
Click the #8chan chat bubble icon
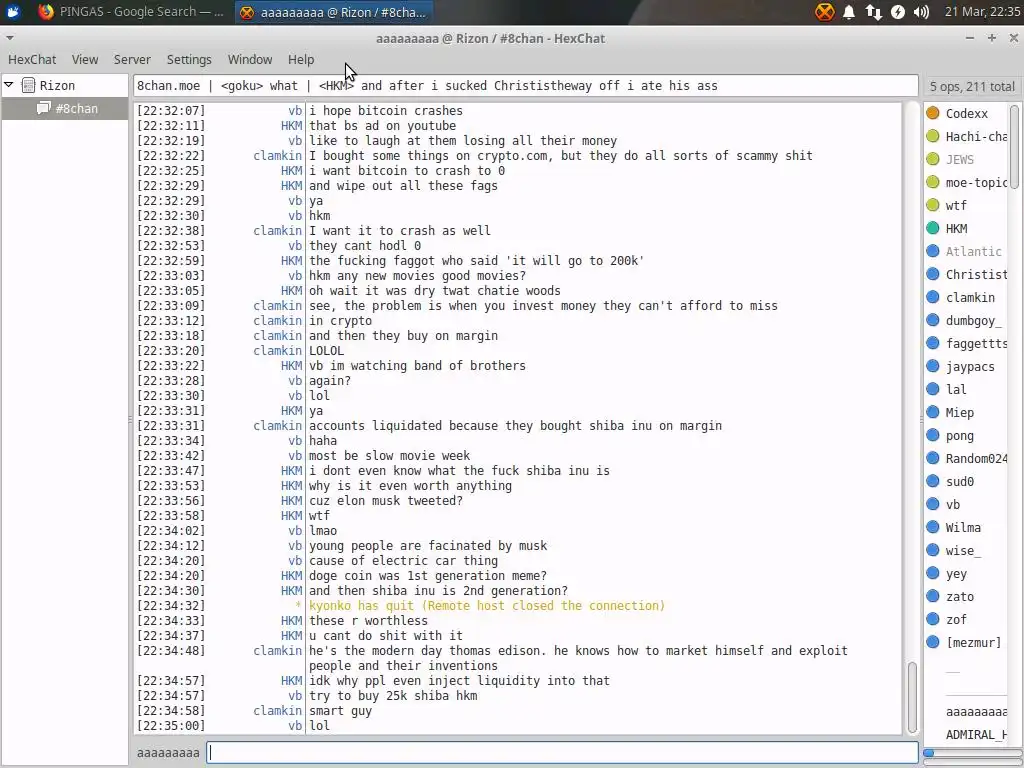click(x=44, y=108)
